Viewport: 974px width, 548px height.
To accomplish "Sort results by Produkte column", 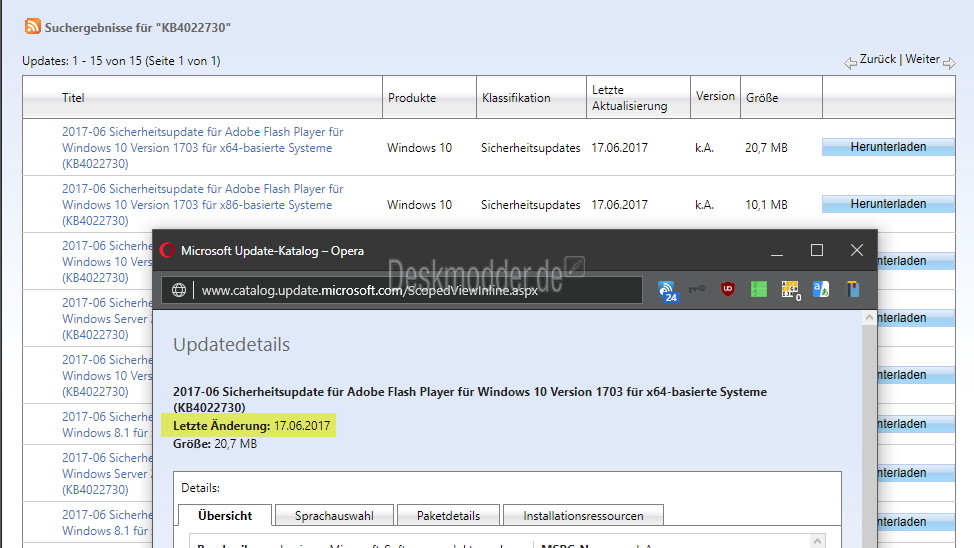I will [412, 98].
